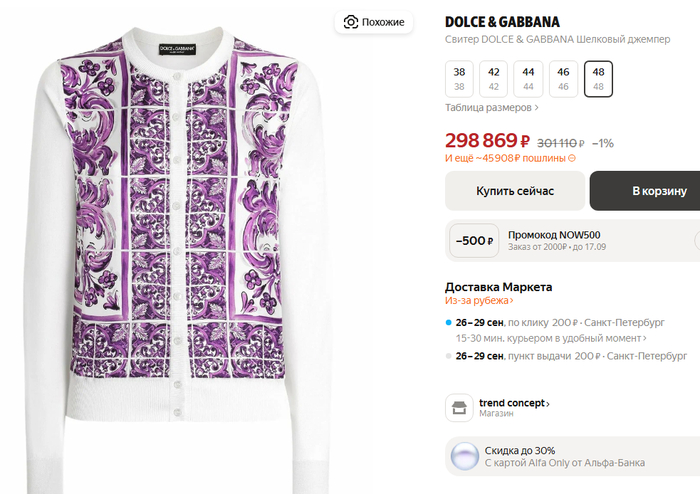The height and width of the screenshot is (494, 700).
Task: Click the 'Скидка до 30%' Alfa-Bank offer
Action: [x=564, y=457]
